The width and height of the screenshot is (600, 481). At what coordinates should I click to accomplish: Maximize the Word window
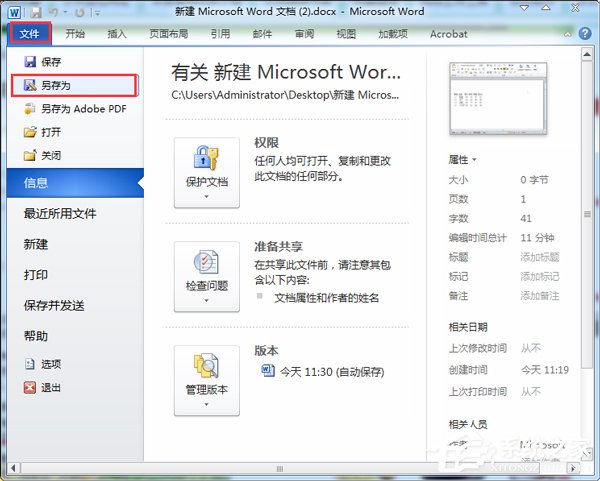(546, 8)
